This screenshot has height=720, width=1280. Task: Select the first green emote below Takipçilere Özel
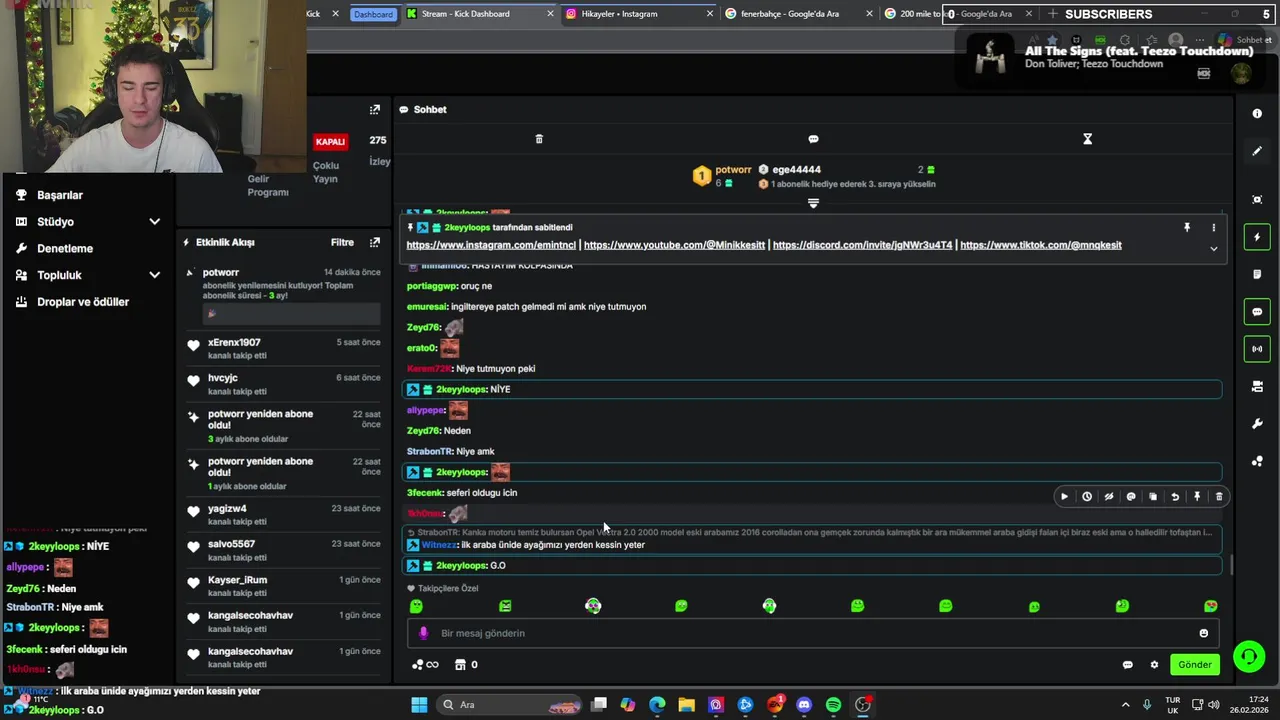click(x=417, y=606)
